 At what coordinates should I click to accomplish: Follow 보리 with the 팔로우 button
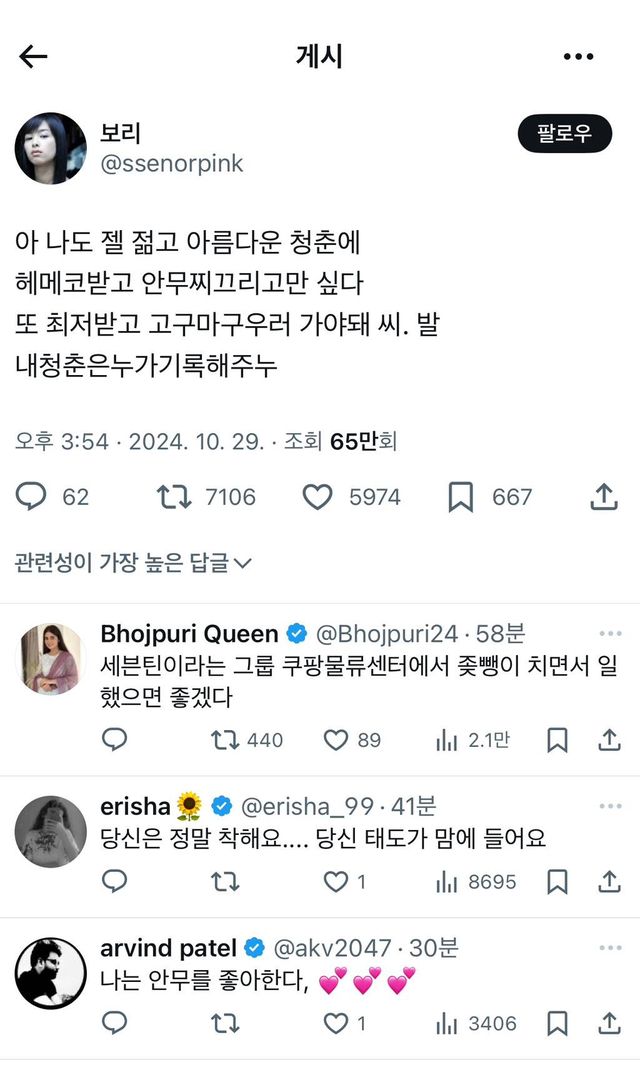pos(564,134)
